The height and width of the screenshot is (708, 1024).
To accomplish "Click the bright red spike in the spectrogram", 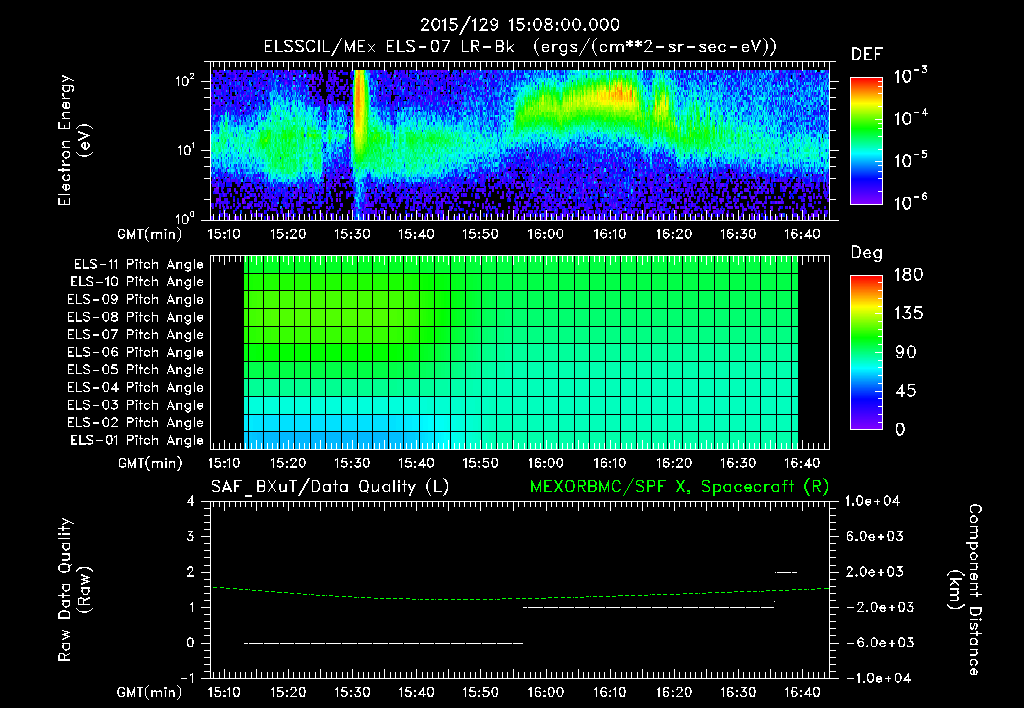I will pyautogui.click(x=359, y=111).
